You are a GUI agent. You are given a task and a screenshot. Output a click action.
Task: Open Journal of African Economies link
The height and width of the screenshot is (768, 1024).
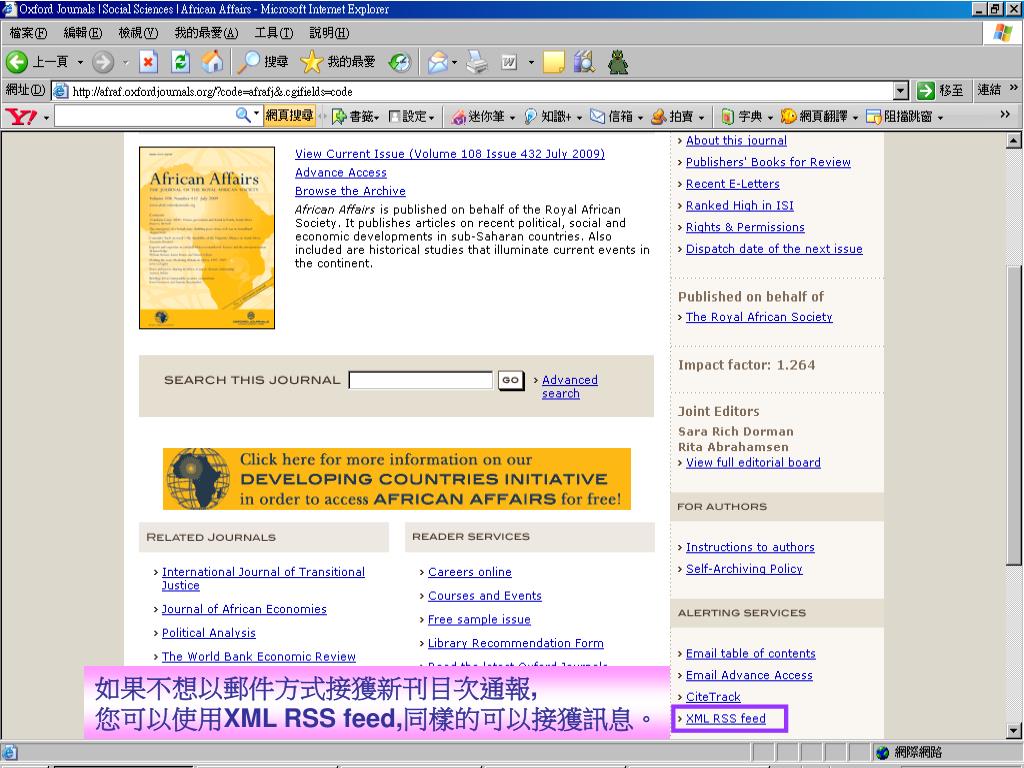coord(244,609)
